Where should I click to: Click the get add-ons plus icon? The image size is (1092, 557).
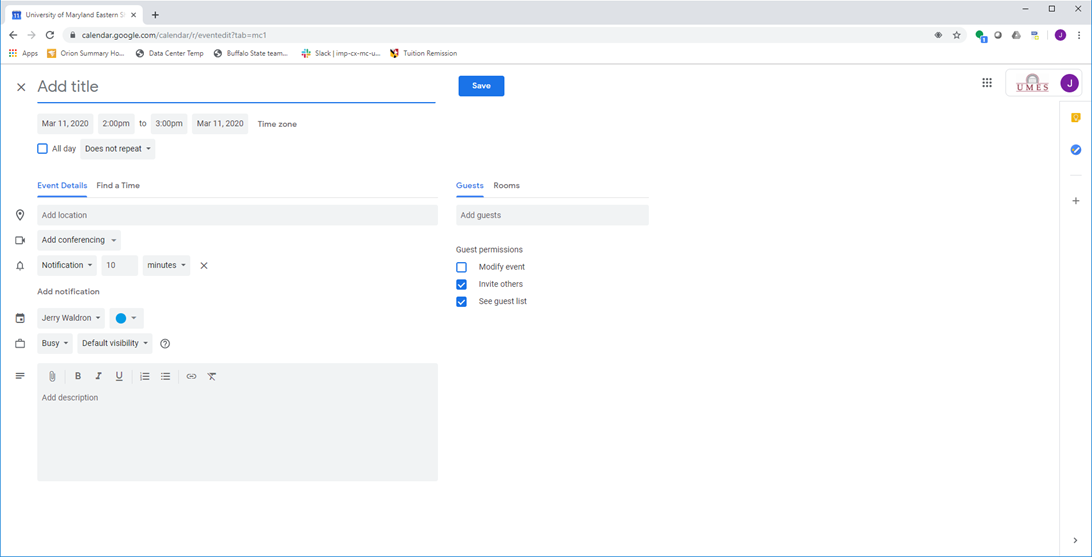1075,201
